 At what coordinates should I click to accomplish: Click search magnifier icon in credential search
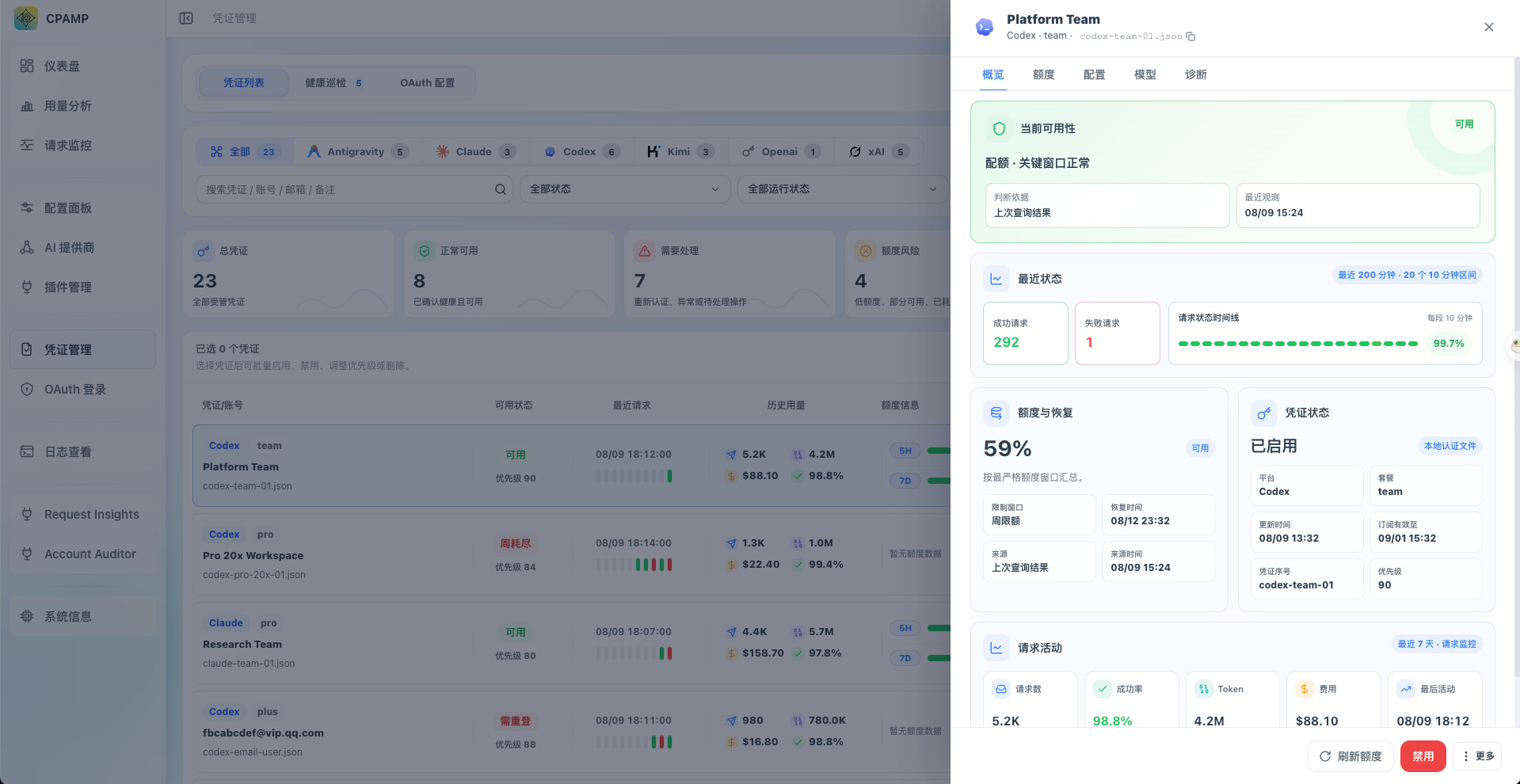click(501, 189)
